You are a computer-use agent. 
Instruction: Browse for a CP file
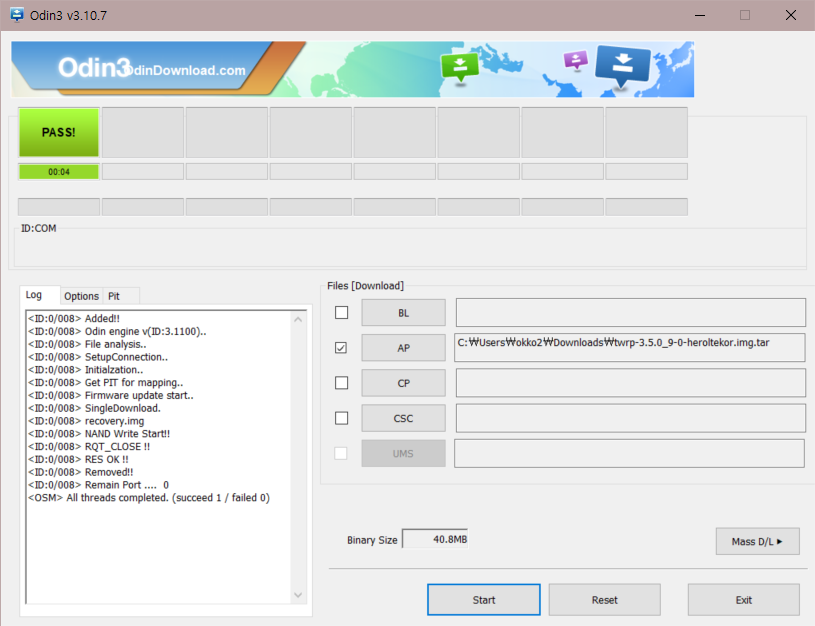pyautogui.click(x=403, y=383)
